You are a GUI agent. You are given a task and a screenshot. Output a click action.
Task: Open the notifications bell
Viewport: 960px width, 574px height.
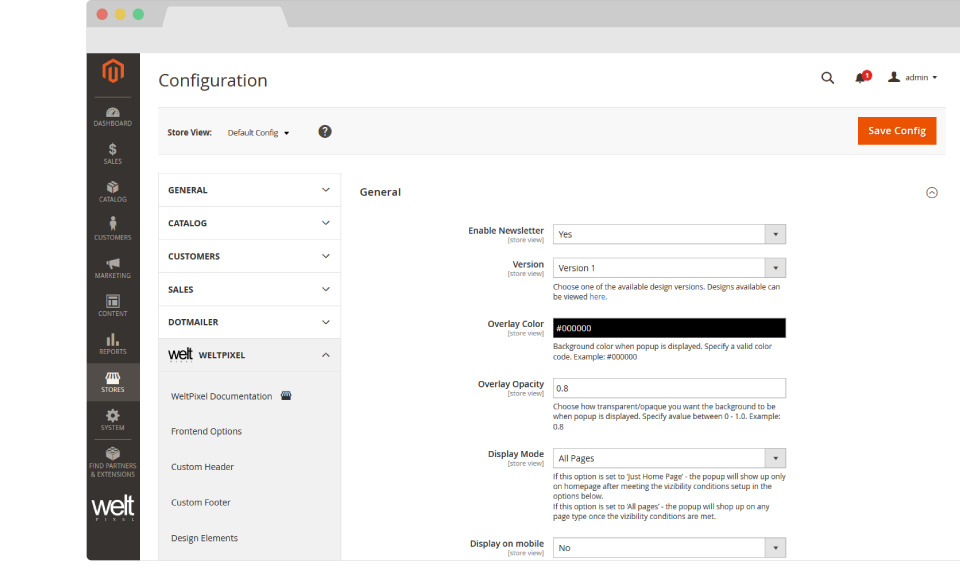coord(860,78)
